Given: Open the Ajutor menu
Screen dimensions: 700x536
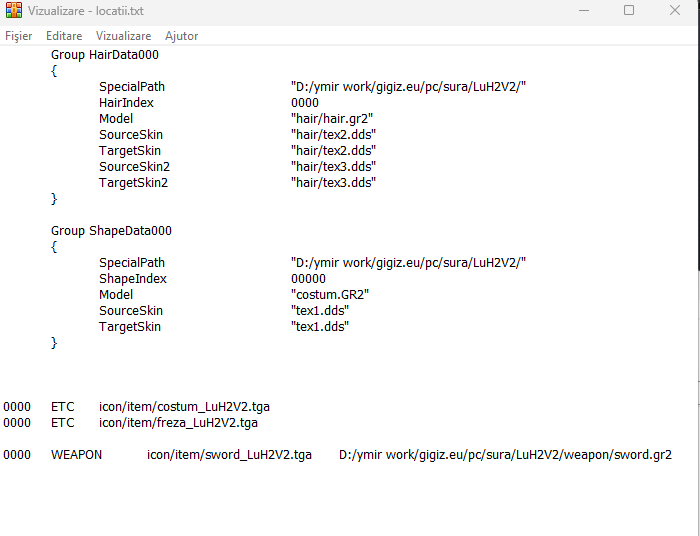Looking at the screenshot, I should [x=181, y=36].
